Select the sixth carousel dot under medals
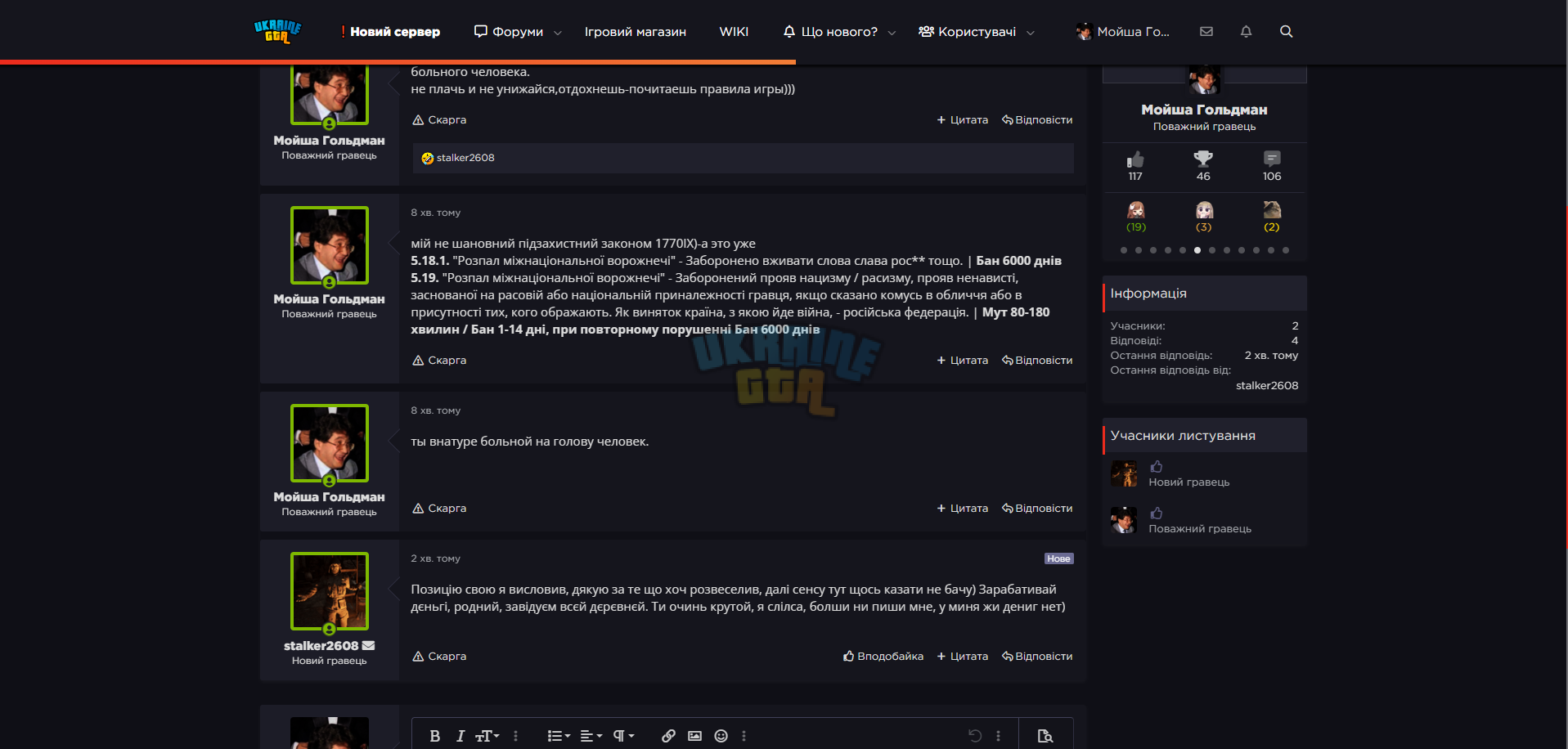This screenshot has height=749, width=1568. tap(1197, 250)
